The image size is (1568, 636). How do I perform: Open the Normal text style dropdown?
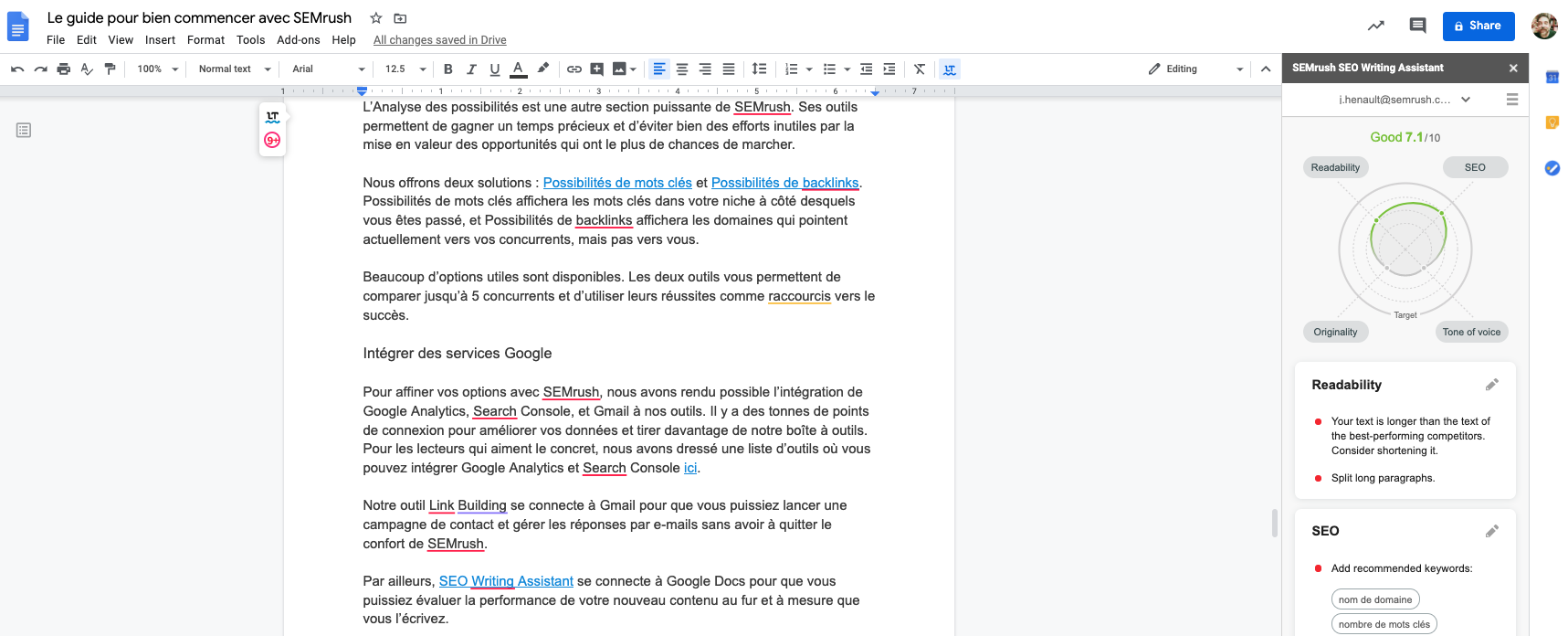[235, 69]
